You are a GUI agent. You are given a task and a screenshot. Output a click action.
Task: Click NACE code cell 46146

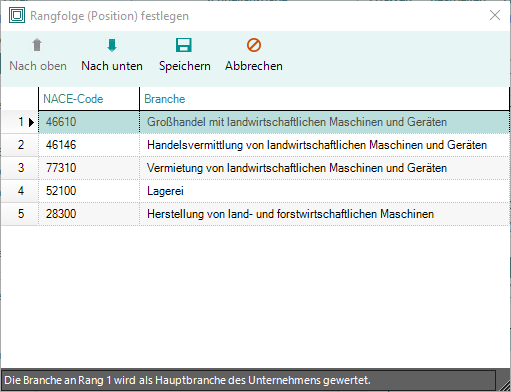tap(89, 145)
